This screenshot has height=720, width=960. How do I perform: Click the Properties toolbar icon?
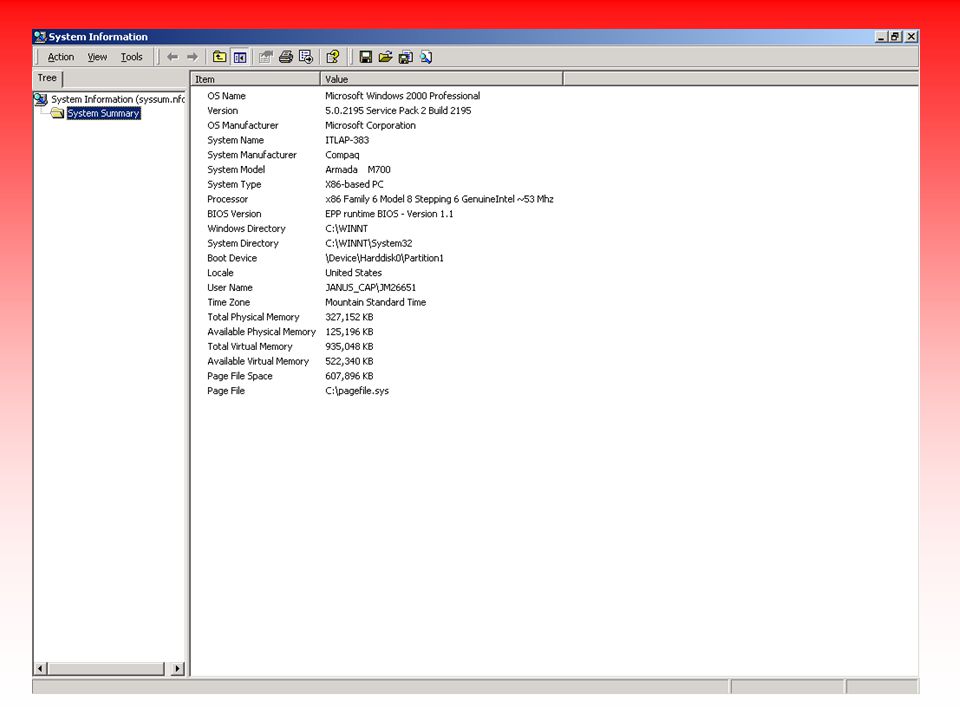[x=265, y=57]
